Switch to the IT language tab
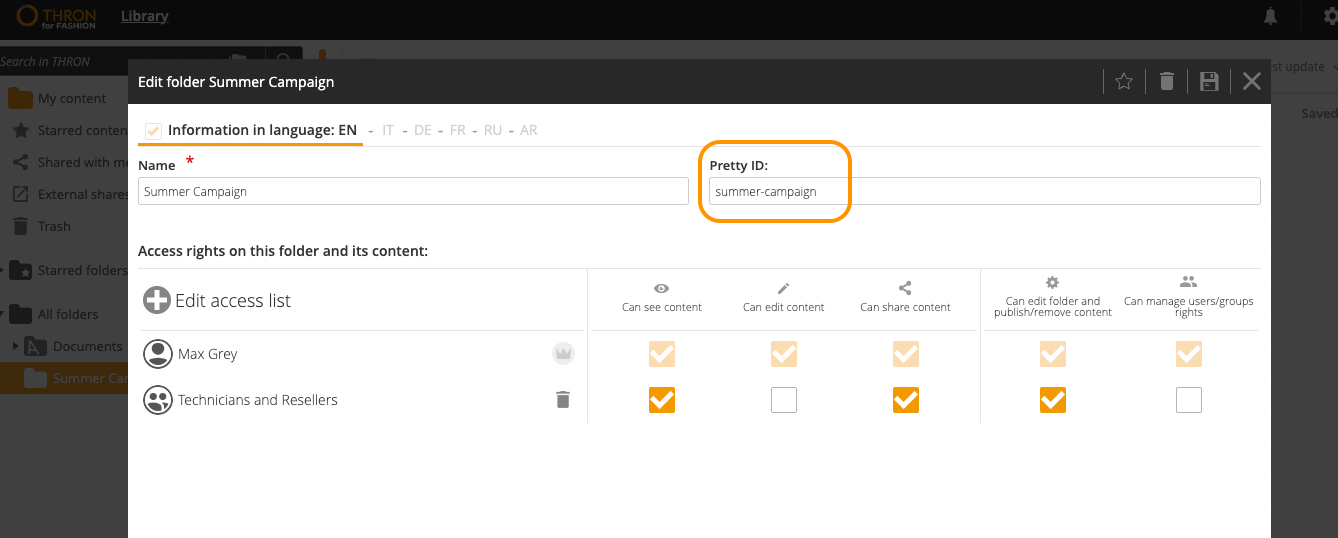This screenshot has width=1338, height=538. (388, 130)
